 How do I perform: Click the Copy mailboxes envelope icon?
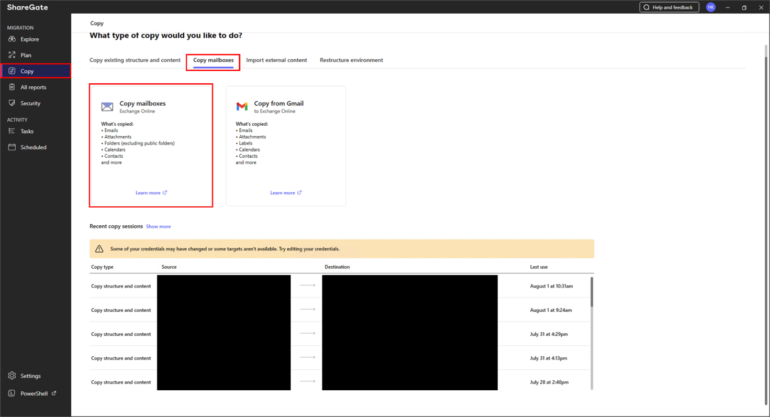click(107, 106)
